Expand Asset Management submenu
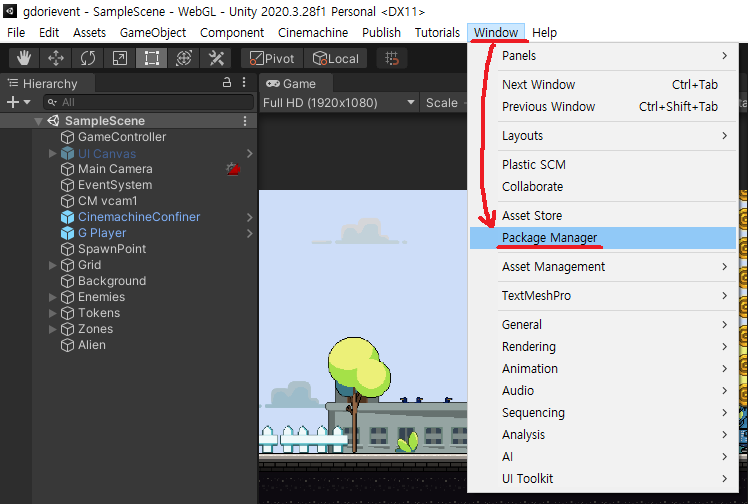 (x=603, y=267)
